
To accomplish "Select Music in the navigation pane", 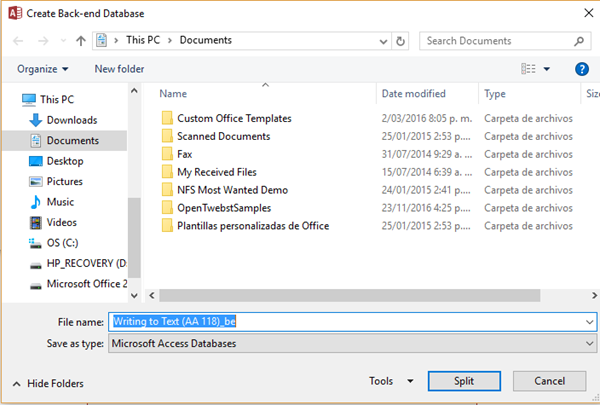I will tap(60, 202).
